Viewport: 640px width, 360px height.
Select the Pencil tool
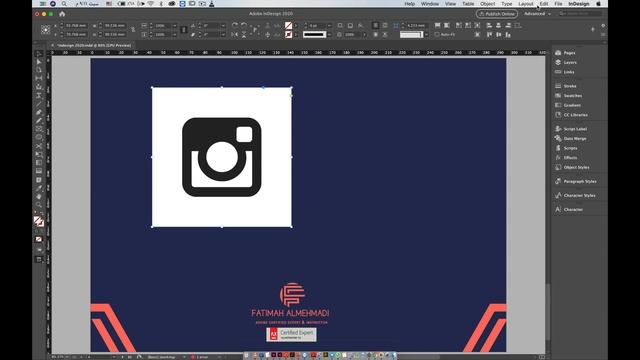click(x=39, y=120)
